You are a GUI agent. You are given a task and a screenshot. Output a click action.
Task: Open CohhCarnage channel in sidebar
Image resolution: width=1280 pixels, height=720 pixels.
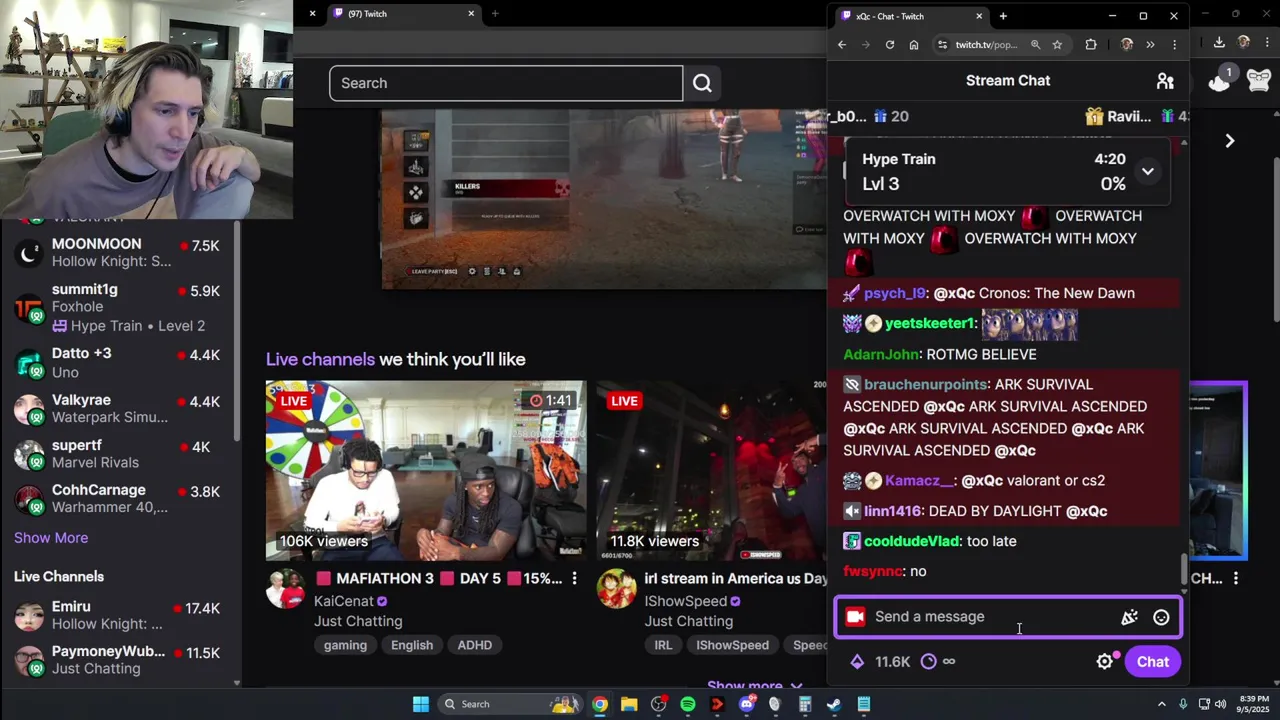[120, 498]
